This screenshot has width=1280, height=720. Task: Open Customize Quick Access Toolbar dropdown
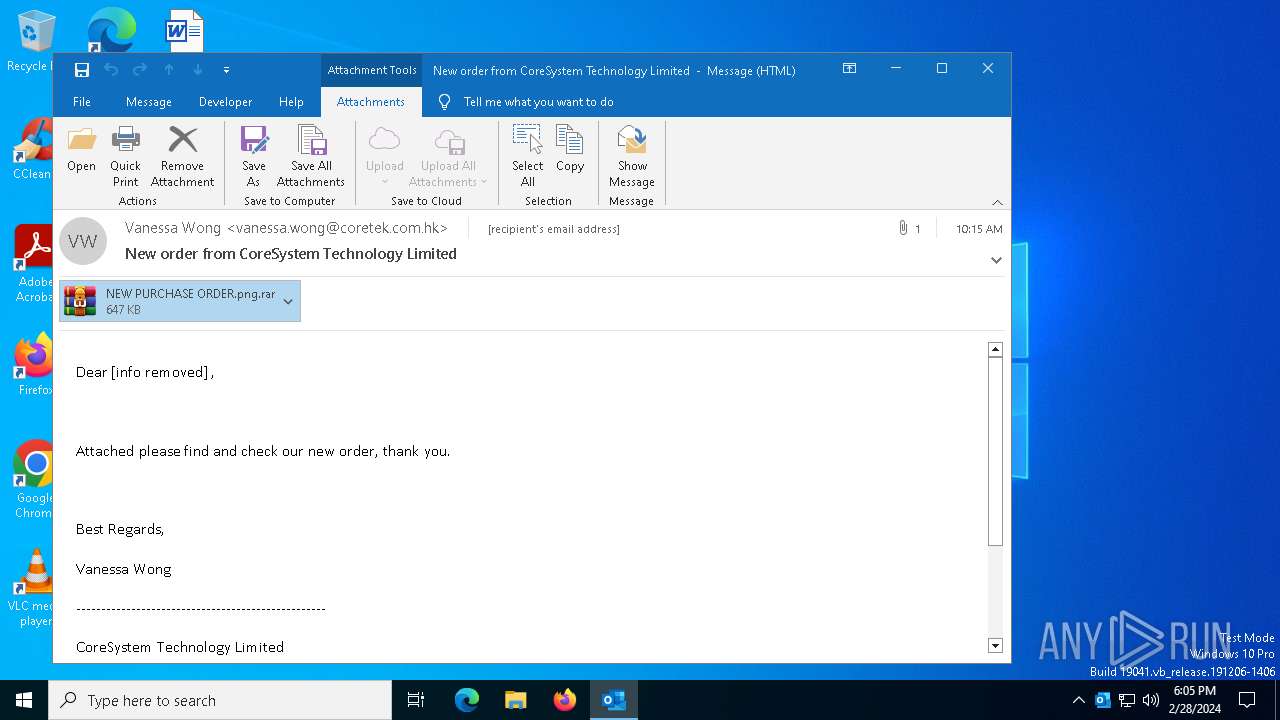coord(226,70)
